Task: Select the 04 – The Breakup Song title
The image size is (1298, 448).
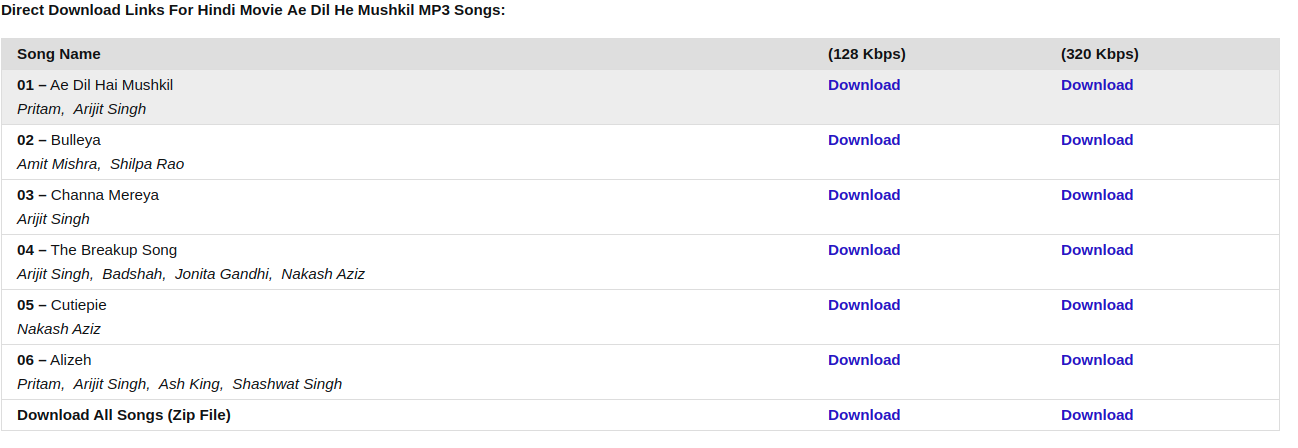Action: (97, 250)
